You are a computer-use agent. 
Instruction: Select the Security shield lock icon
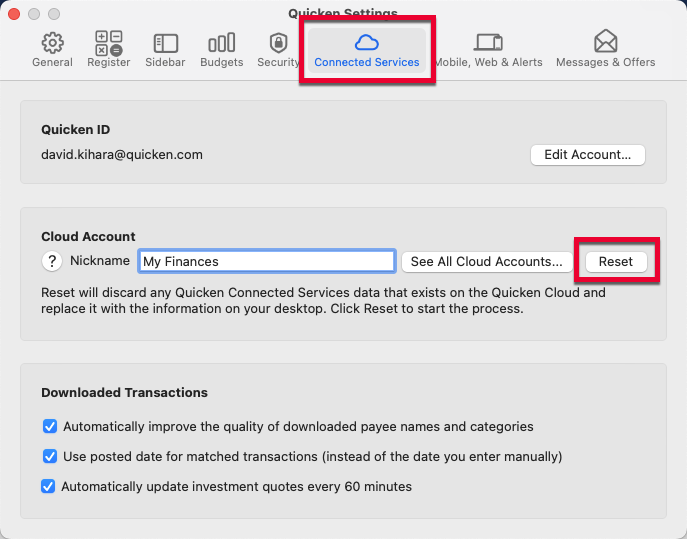[x=278, y=43]
